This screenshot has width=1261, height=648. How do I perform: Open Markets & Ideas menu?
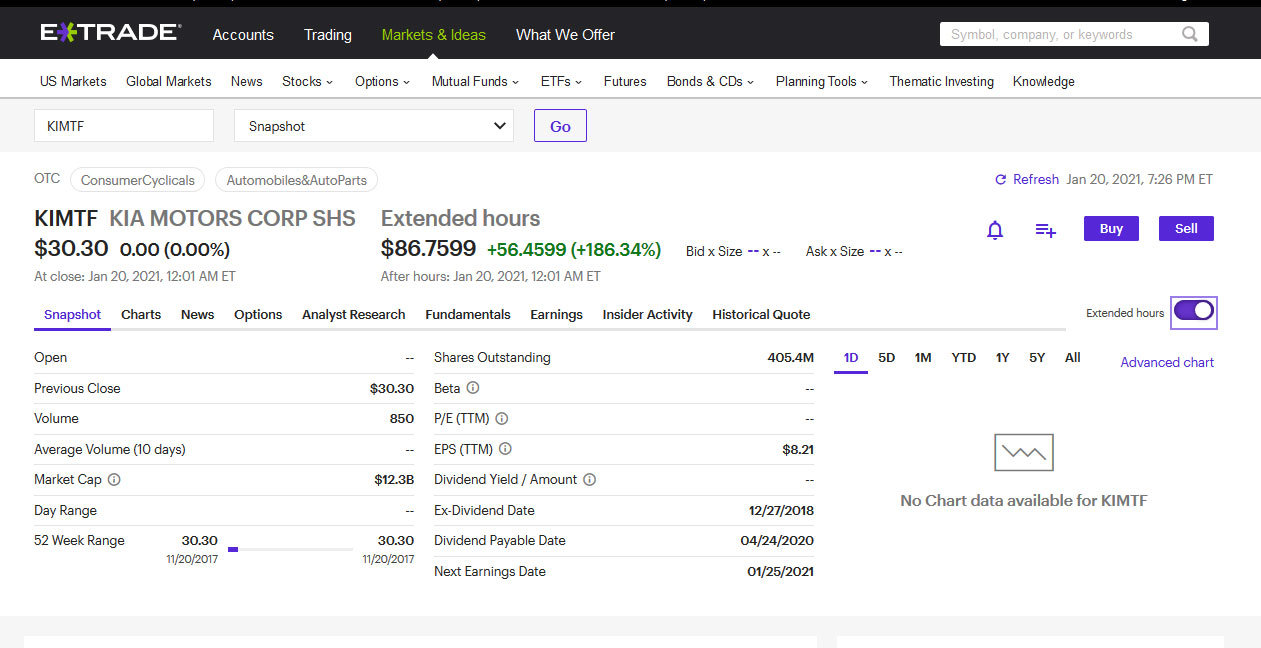(434, 35)
